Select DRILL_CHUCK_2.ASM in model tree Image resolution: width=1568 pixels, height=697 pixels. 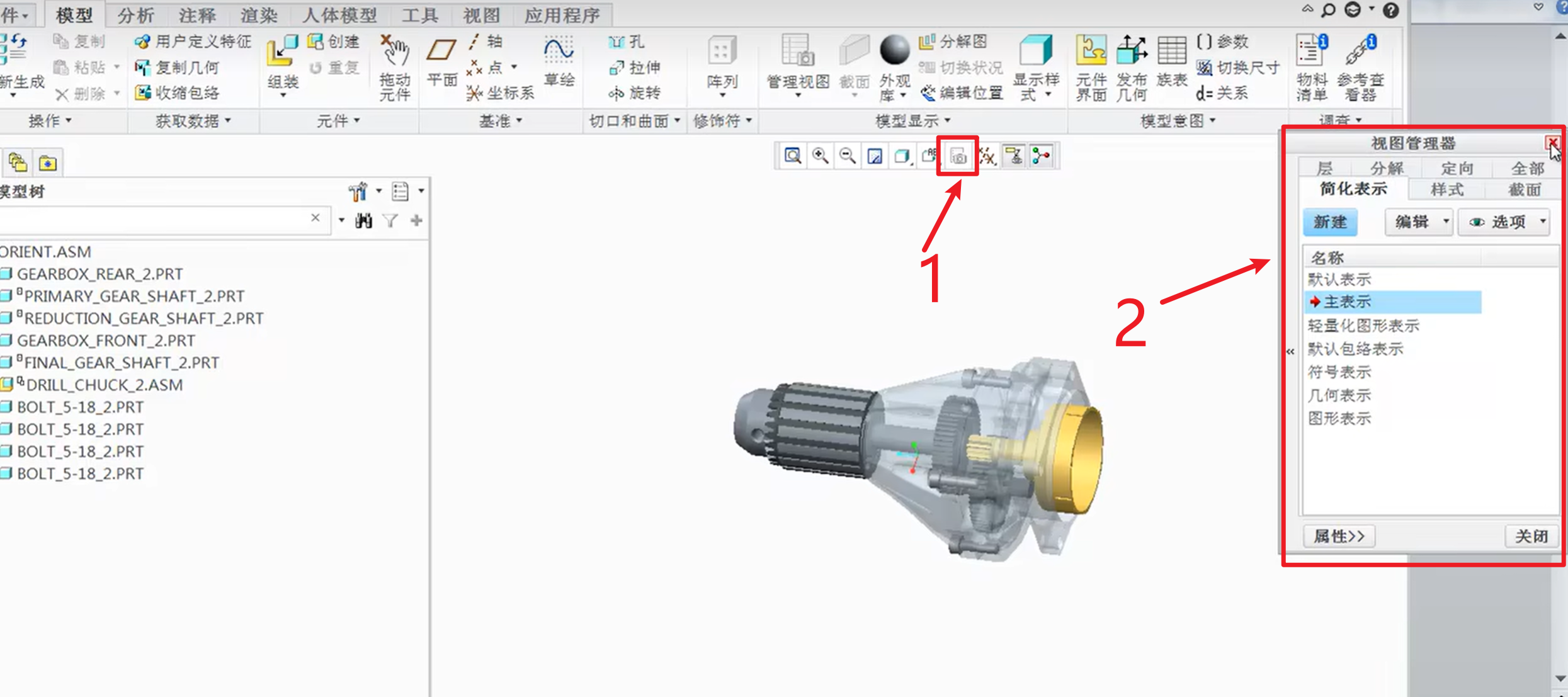104,385
